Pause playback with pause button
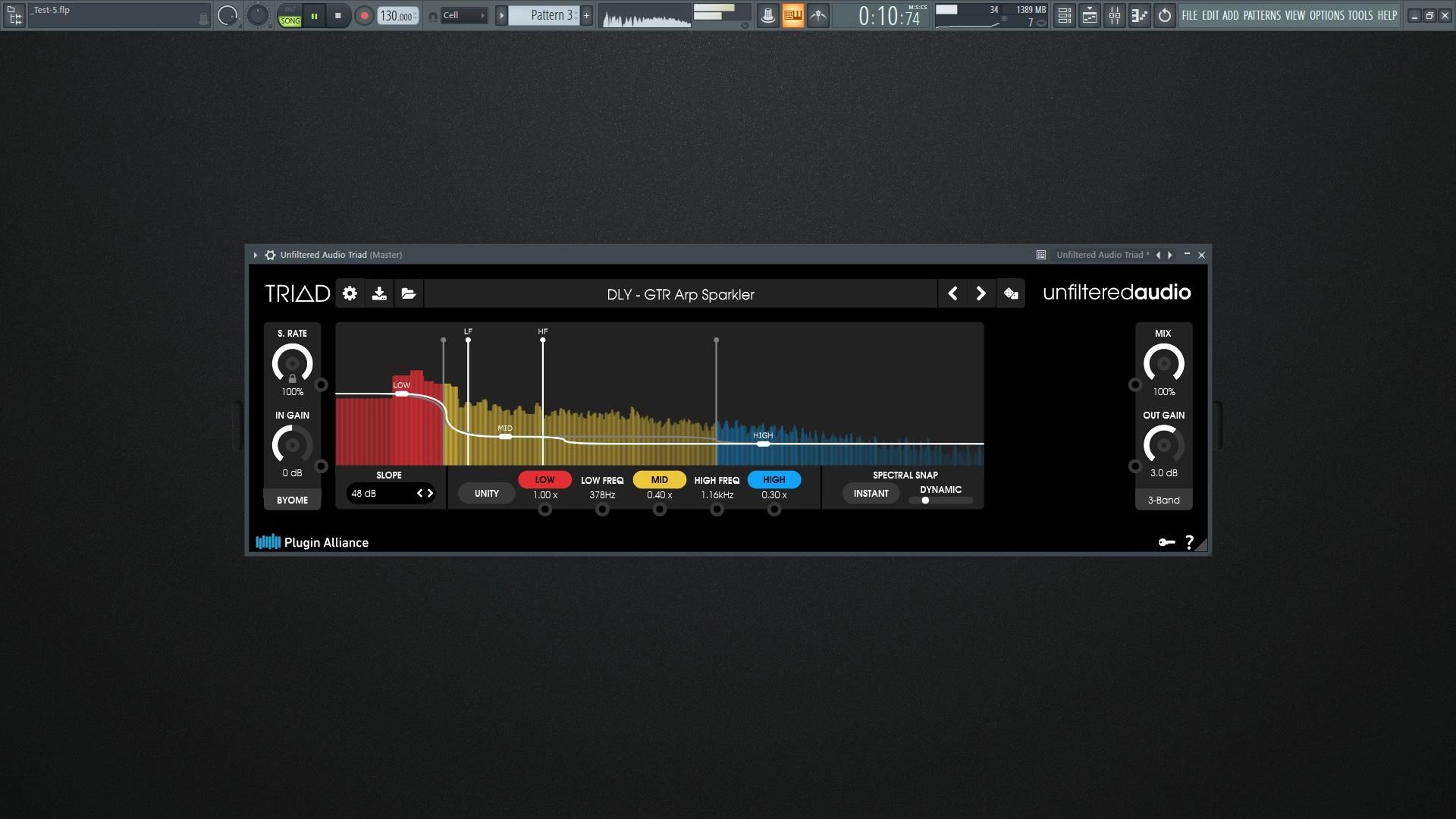Image resolution: width=1456 pixels, height=819 pixels. 314,15
